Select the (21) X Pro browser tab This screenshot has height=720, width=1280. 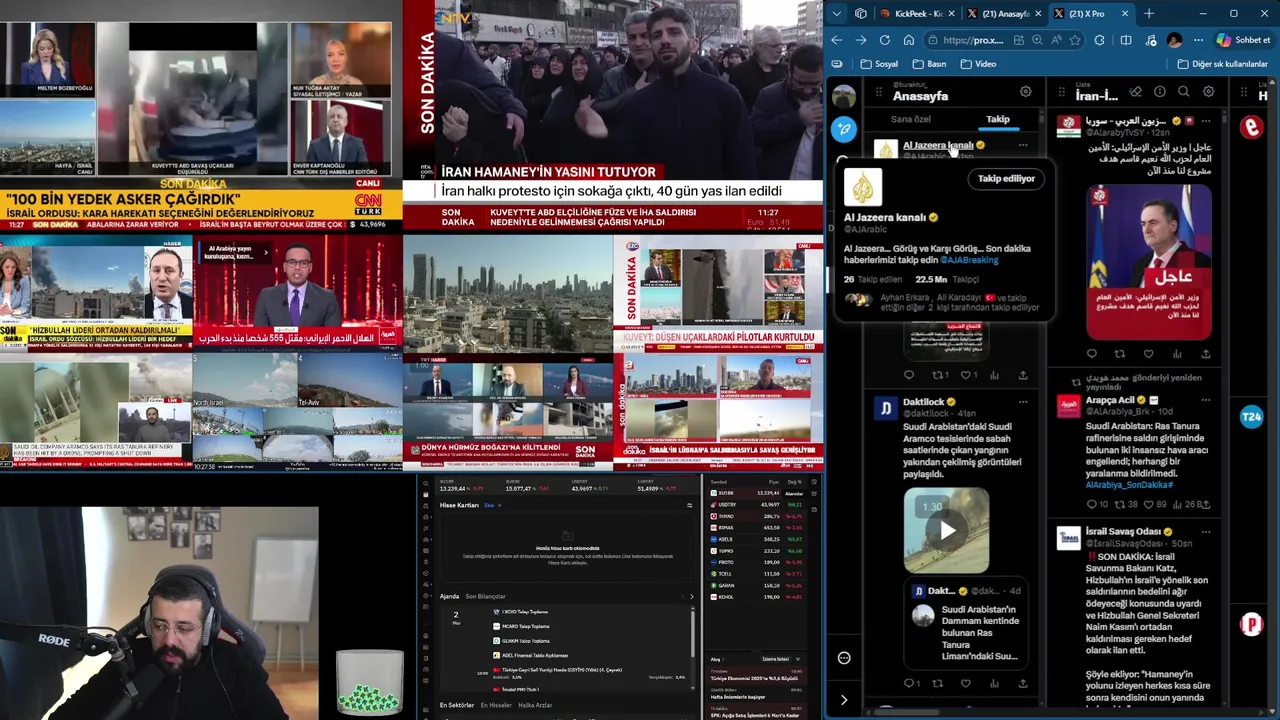[x=1092, y=14]
